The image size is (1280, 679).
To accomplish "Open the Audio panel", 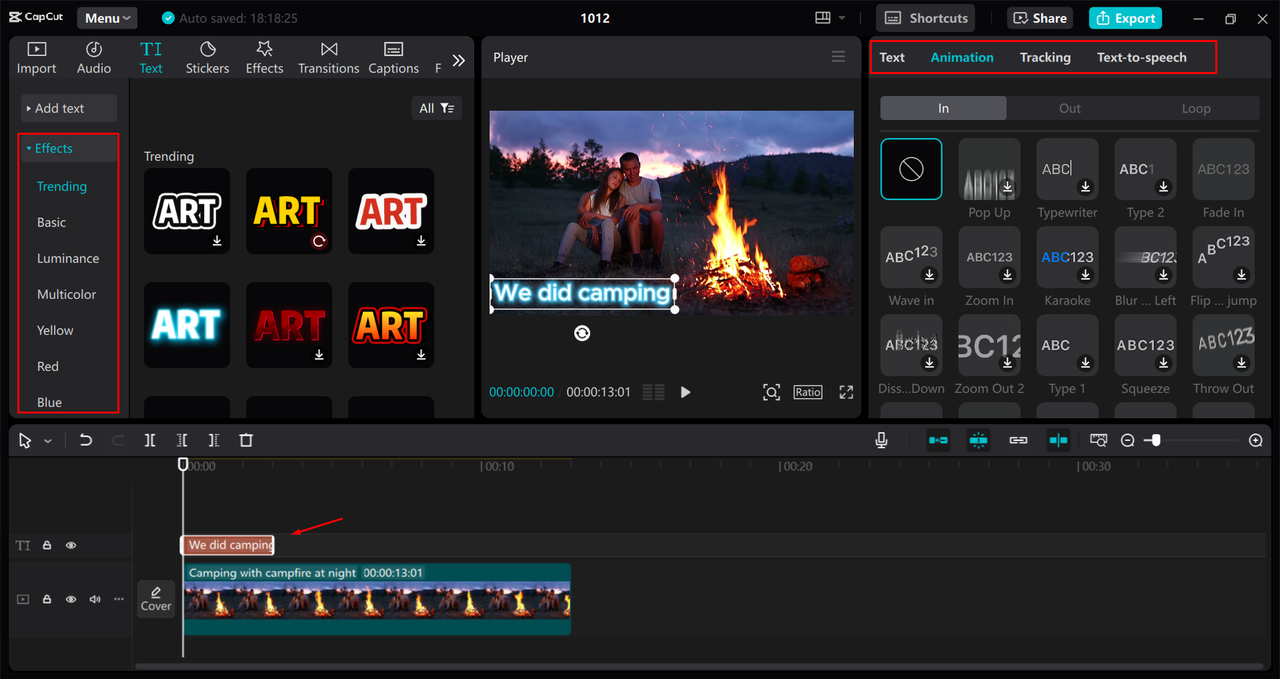I will (x=94, y=58).
